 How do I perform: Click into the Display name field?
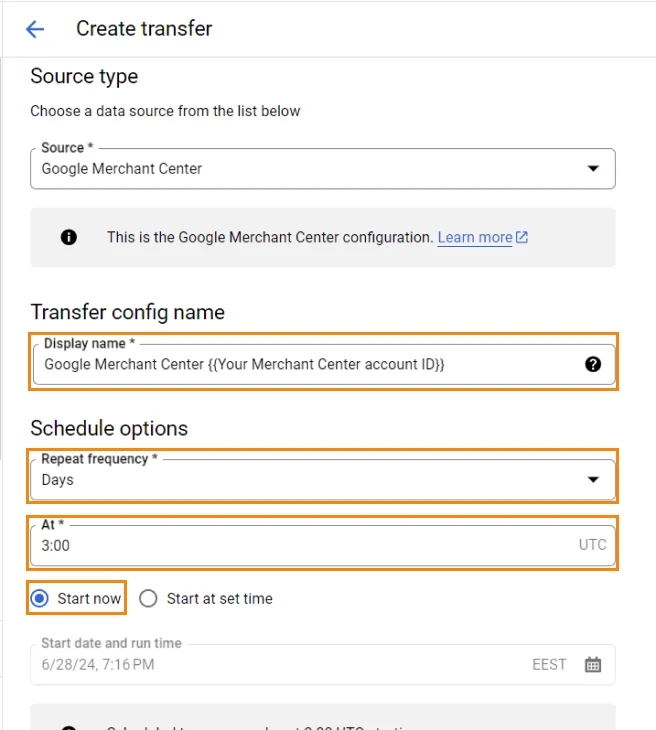tap(323, 364)
